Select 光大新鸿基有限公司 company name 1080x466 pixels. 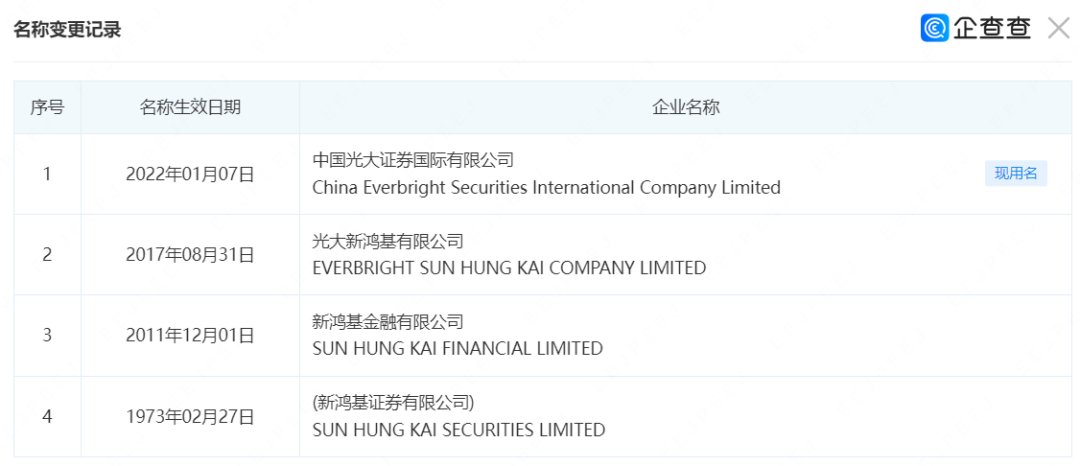[388, 241]
